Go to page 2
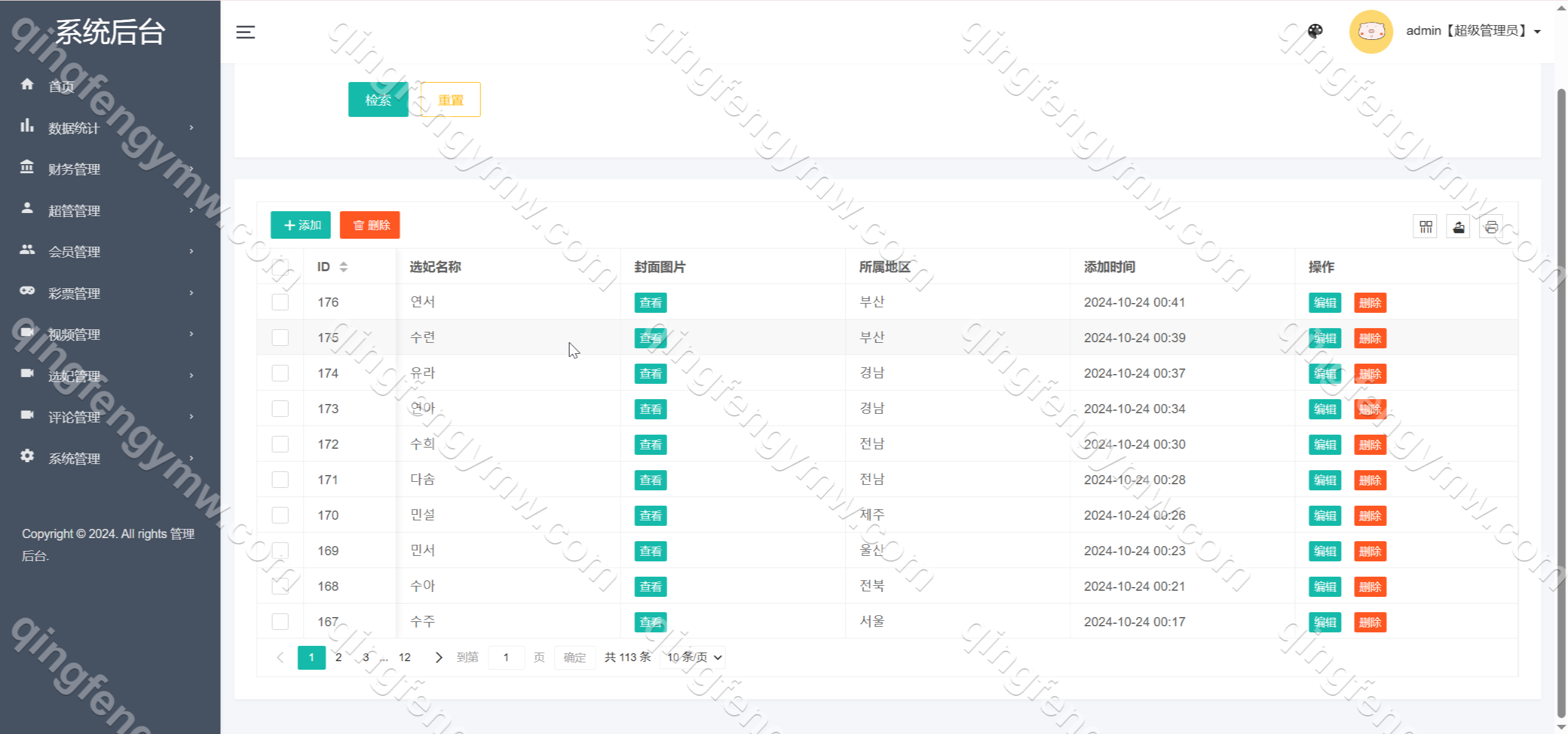1568x734 pixels. point(339,657)
